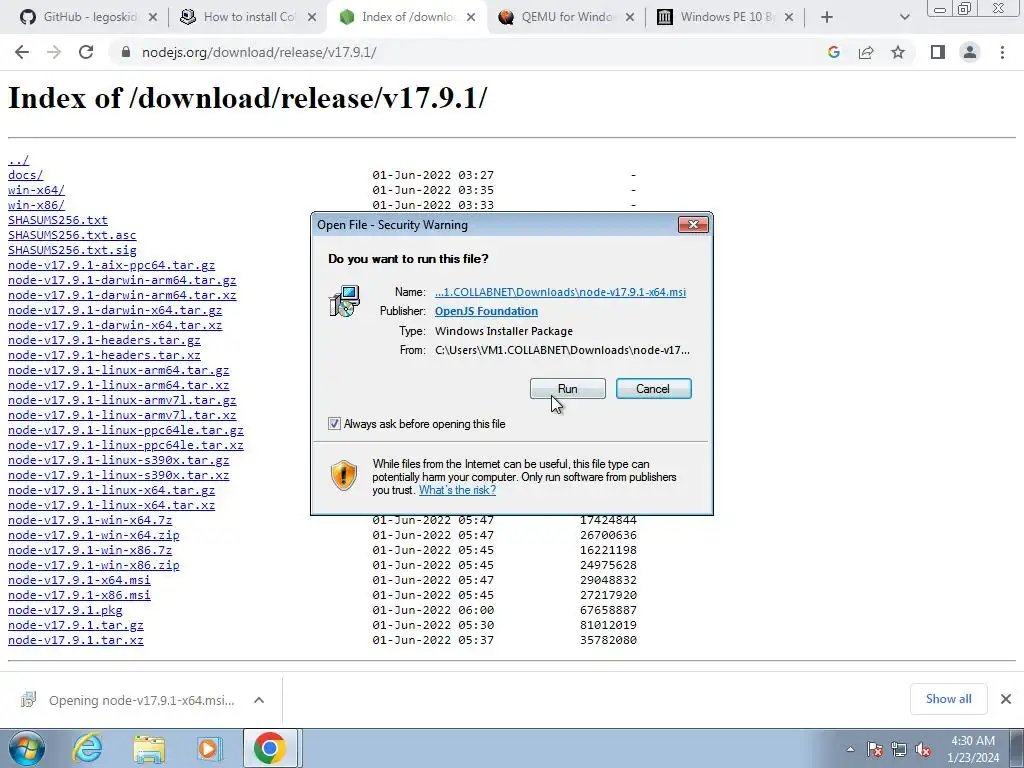The width and height of the screenshot is (1024, 768).
Task: Switch to the GitHub - legoskid tab
Action: click(89, 17)
